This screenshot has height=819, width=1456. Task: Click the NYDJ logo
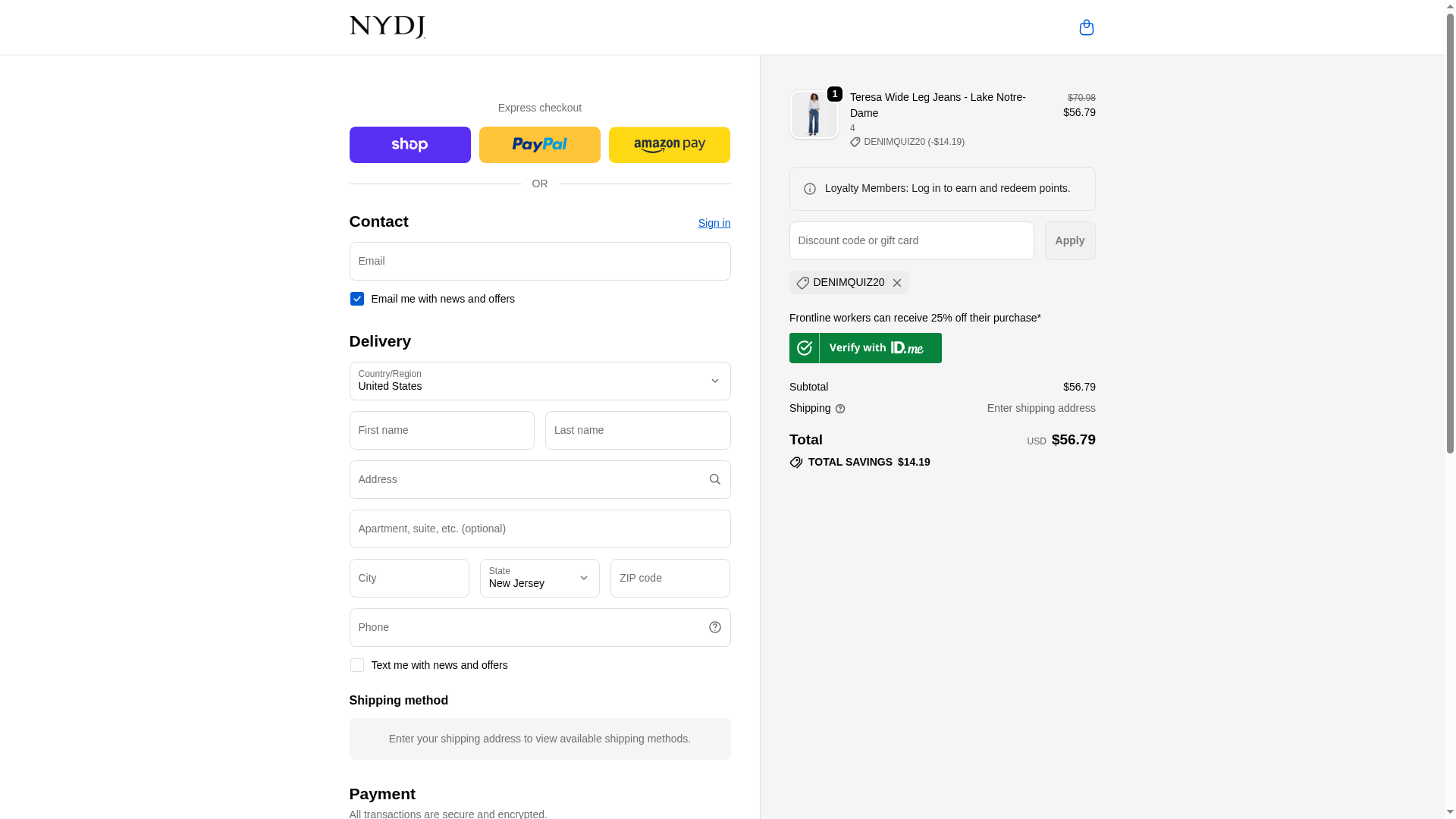click(x=387, y=27)
